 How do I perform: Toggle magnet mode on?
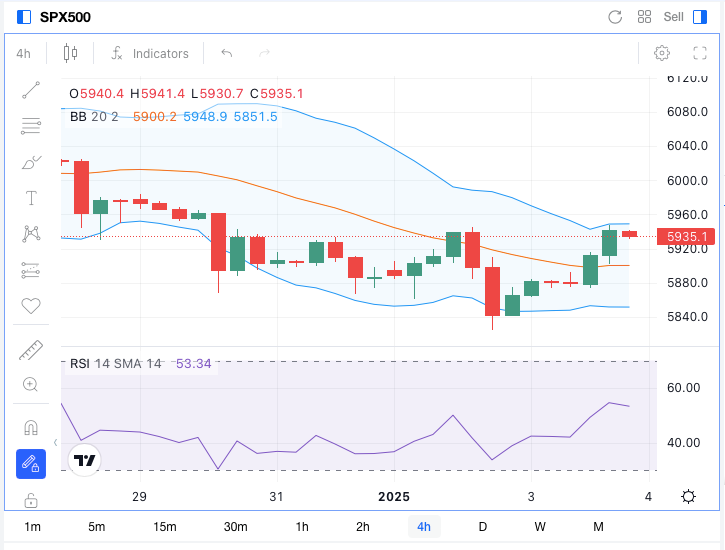click(30, 428)
